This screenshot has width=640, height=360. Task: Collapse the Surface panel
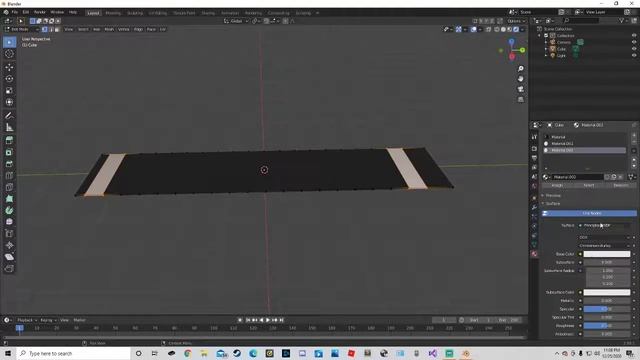click(x=552, y=203)
